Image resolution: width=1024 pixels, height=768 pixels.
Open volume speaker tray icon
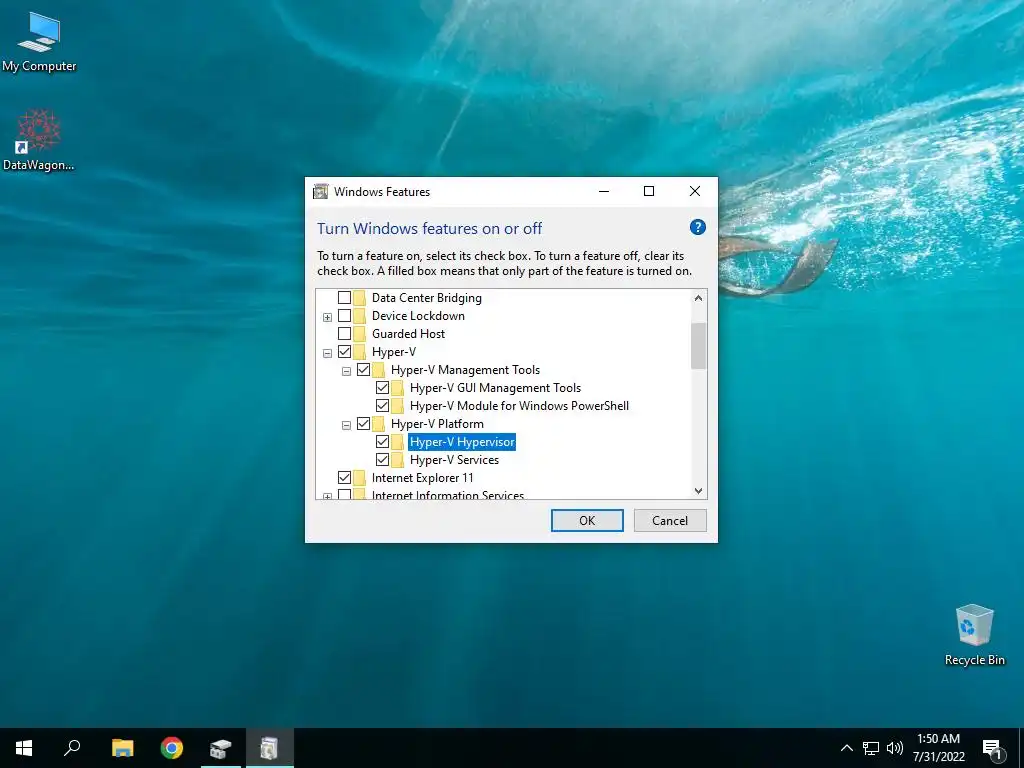pyautogui.click(x=895, y=748)
